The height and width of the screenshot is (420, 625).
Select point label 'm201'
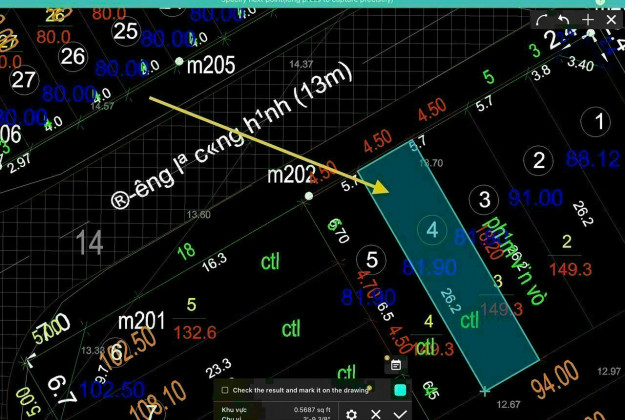[142, 321]
